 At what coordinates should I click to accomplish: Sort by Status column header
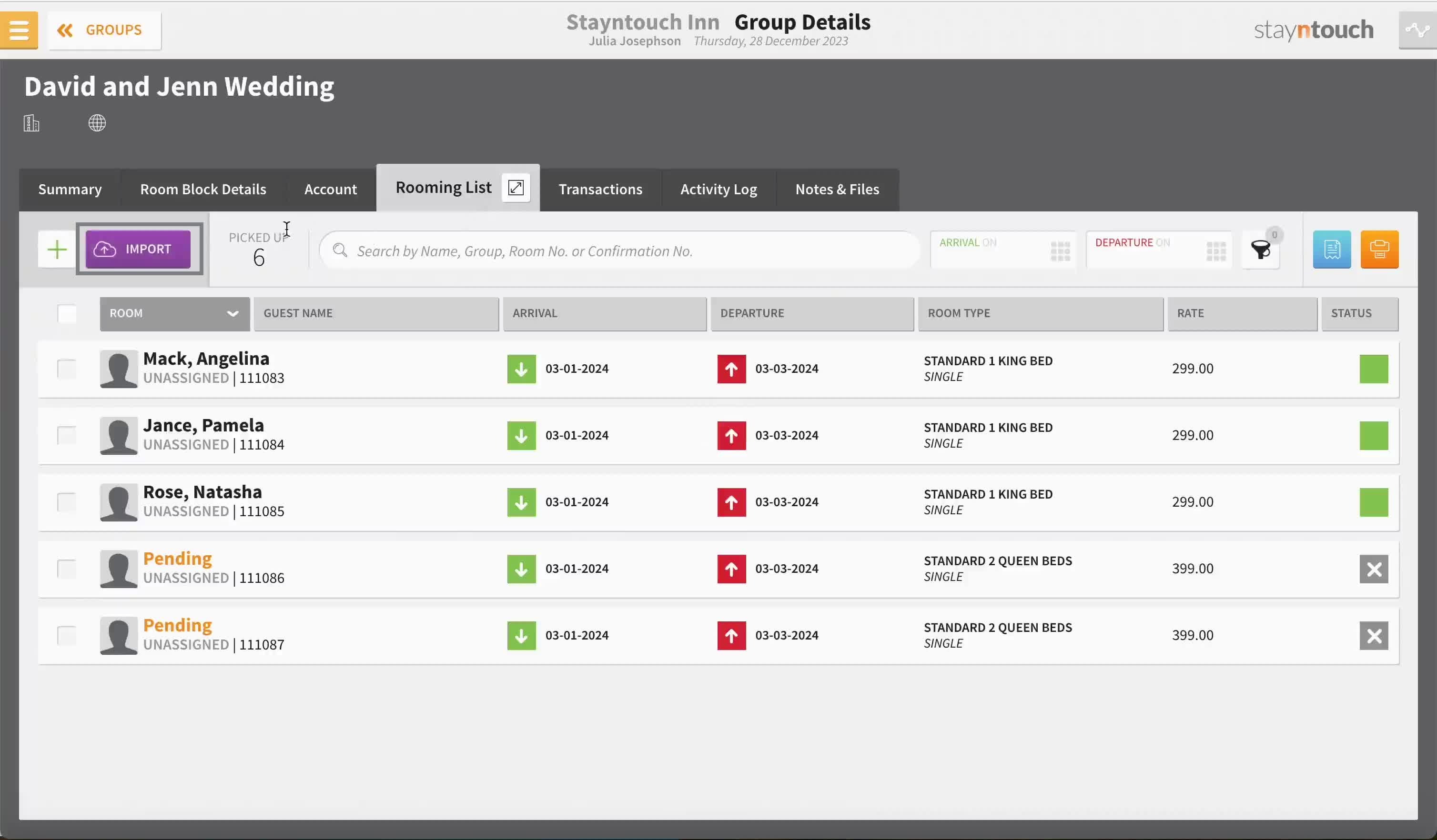tap(1359, 314)
